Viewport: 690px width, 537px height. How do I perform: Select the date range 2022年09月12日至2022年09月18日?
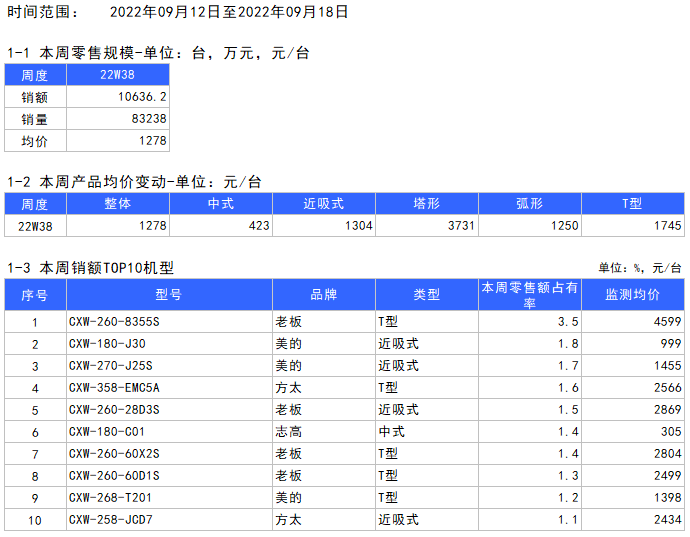229,12
